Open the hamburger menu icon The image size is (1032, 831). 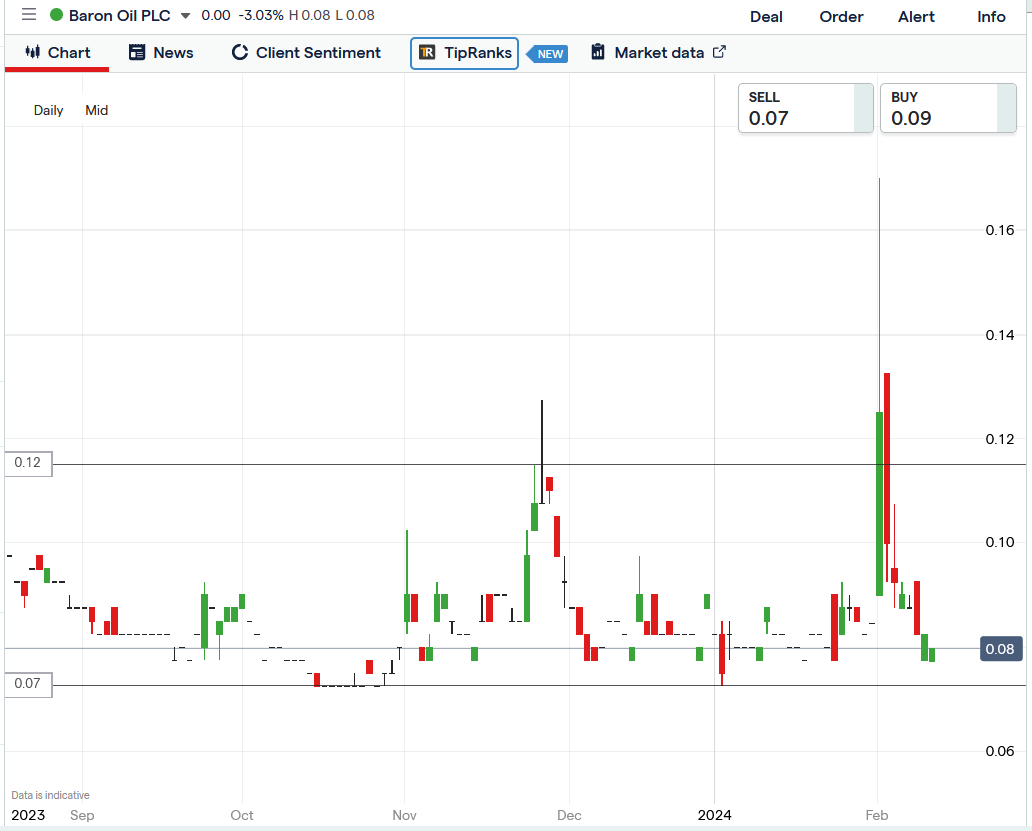(x=29, y=14)
